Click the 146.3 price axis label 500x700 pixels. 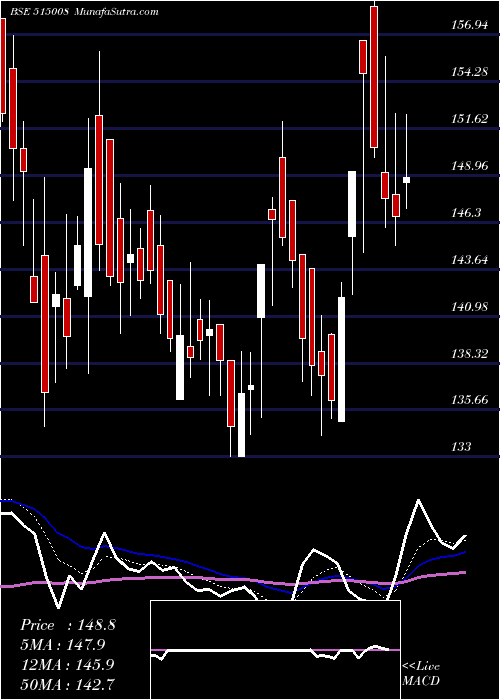point(466,213)
